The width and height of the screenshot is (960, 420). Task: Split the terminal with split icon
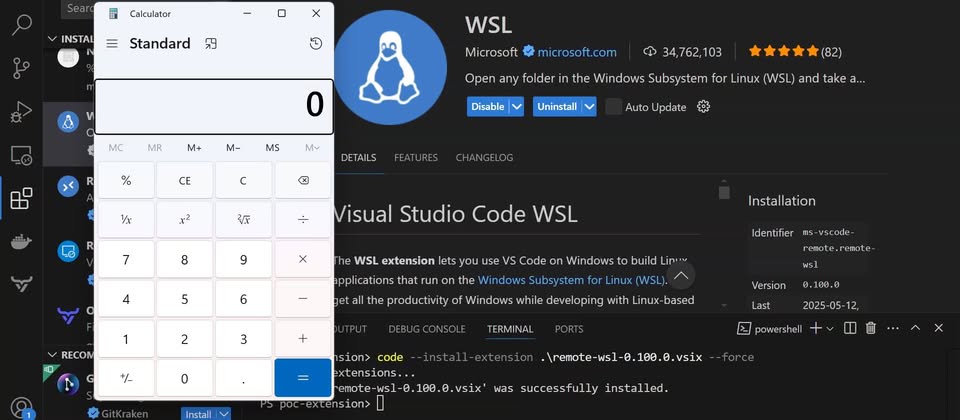coord(850,328)
